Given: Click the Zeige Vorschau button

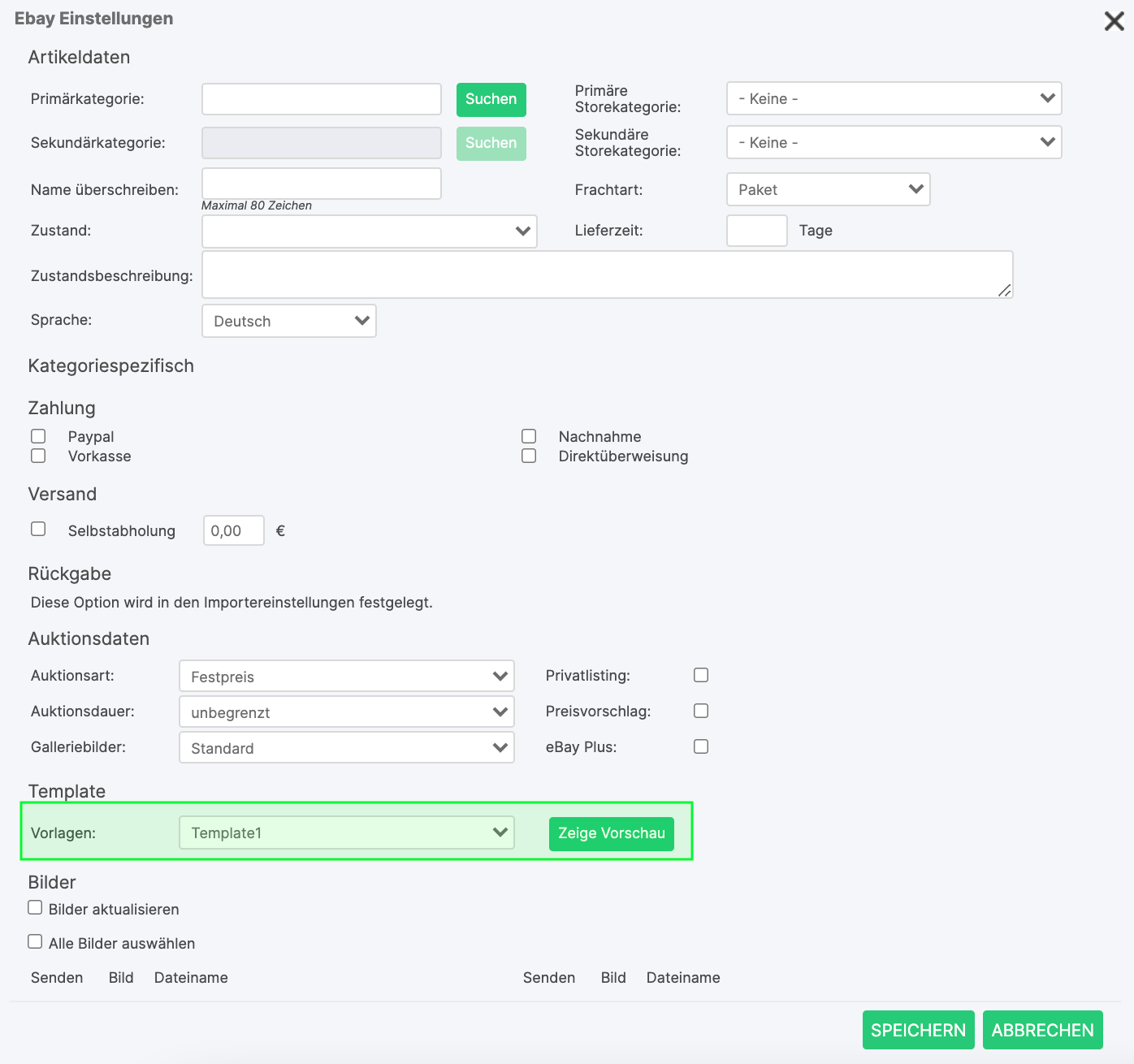Looking at the screenshot, I should (611, 833).
